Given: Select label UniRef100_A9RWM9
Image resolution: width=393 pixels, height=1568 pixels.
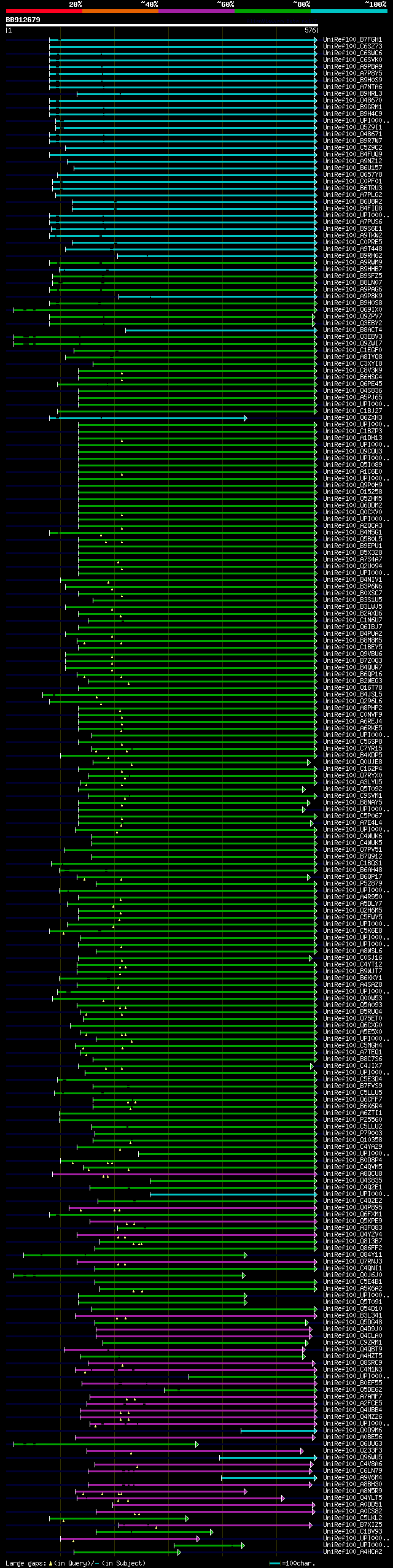Looking at the screenshot, I should point(352,263).
